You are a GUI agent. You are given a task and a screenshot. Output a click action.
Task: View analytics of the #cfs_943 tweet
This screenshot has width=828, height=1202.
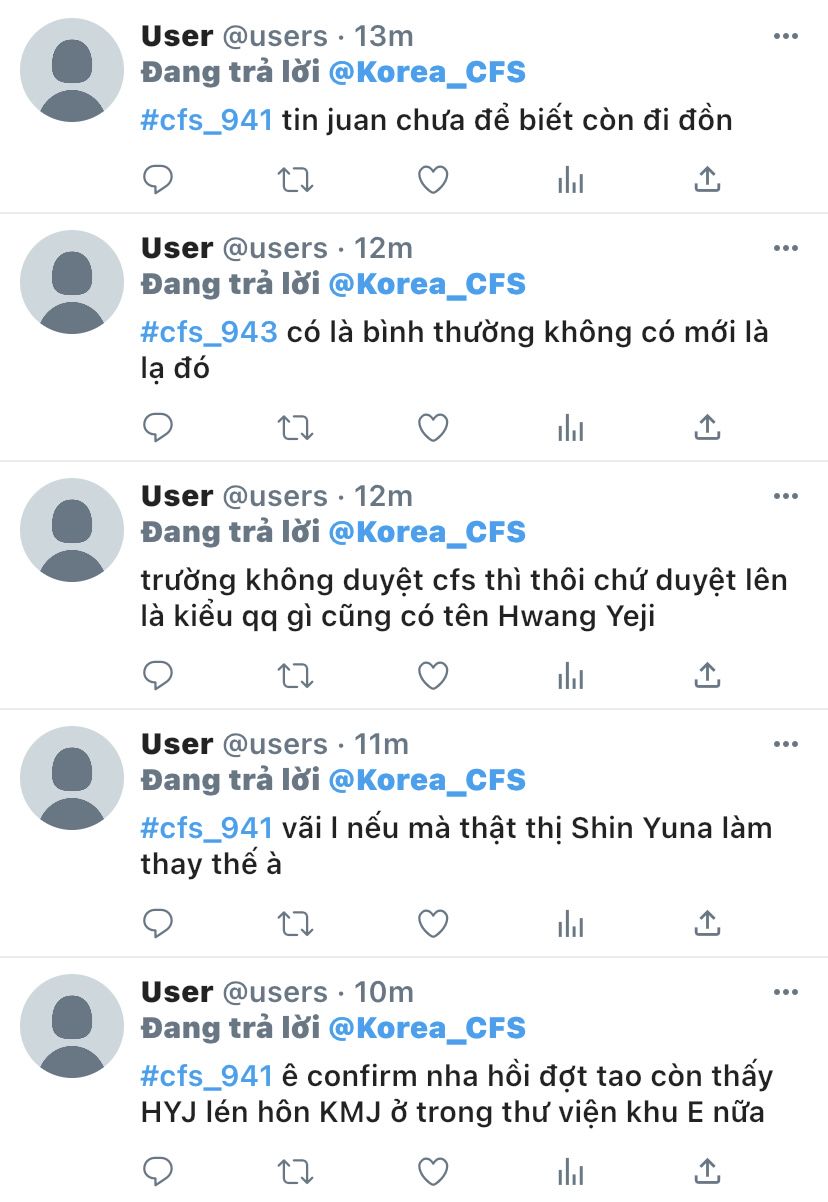point(570,428)
